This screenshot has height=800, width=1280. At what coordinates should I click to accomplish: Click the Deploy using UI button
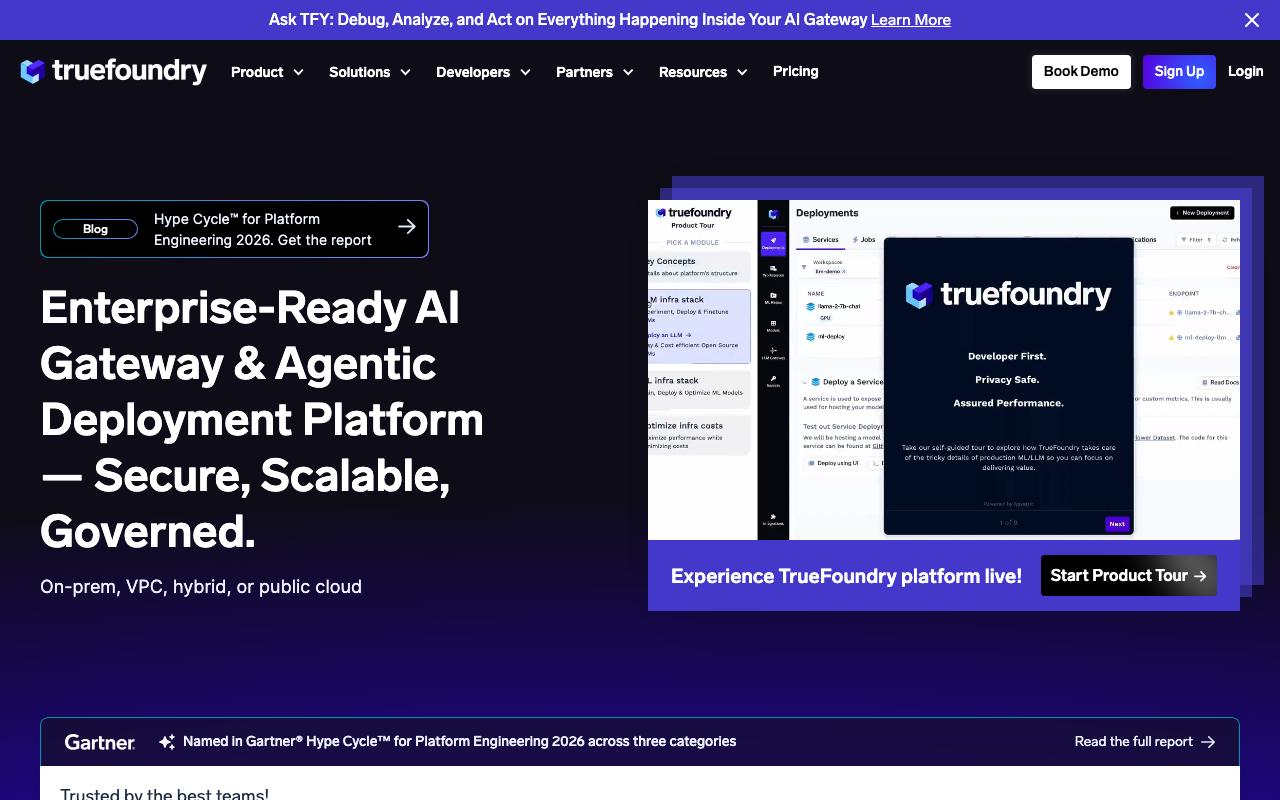point(833,463)
